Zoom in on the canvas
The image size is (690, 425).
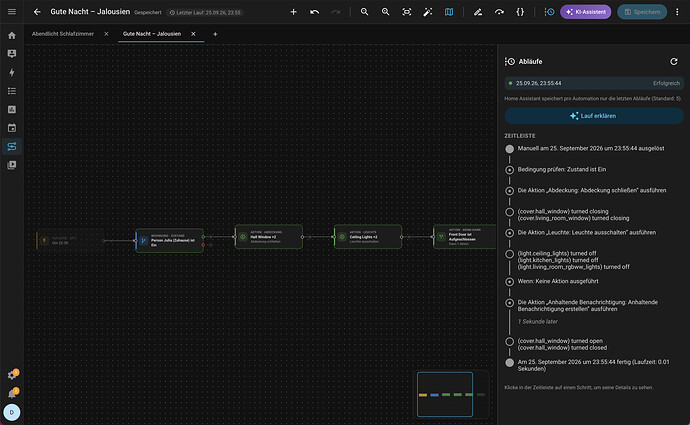click(x=385, y=12)
